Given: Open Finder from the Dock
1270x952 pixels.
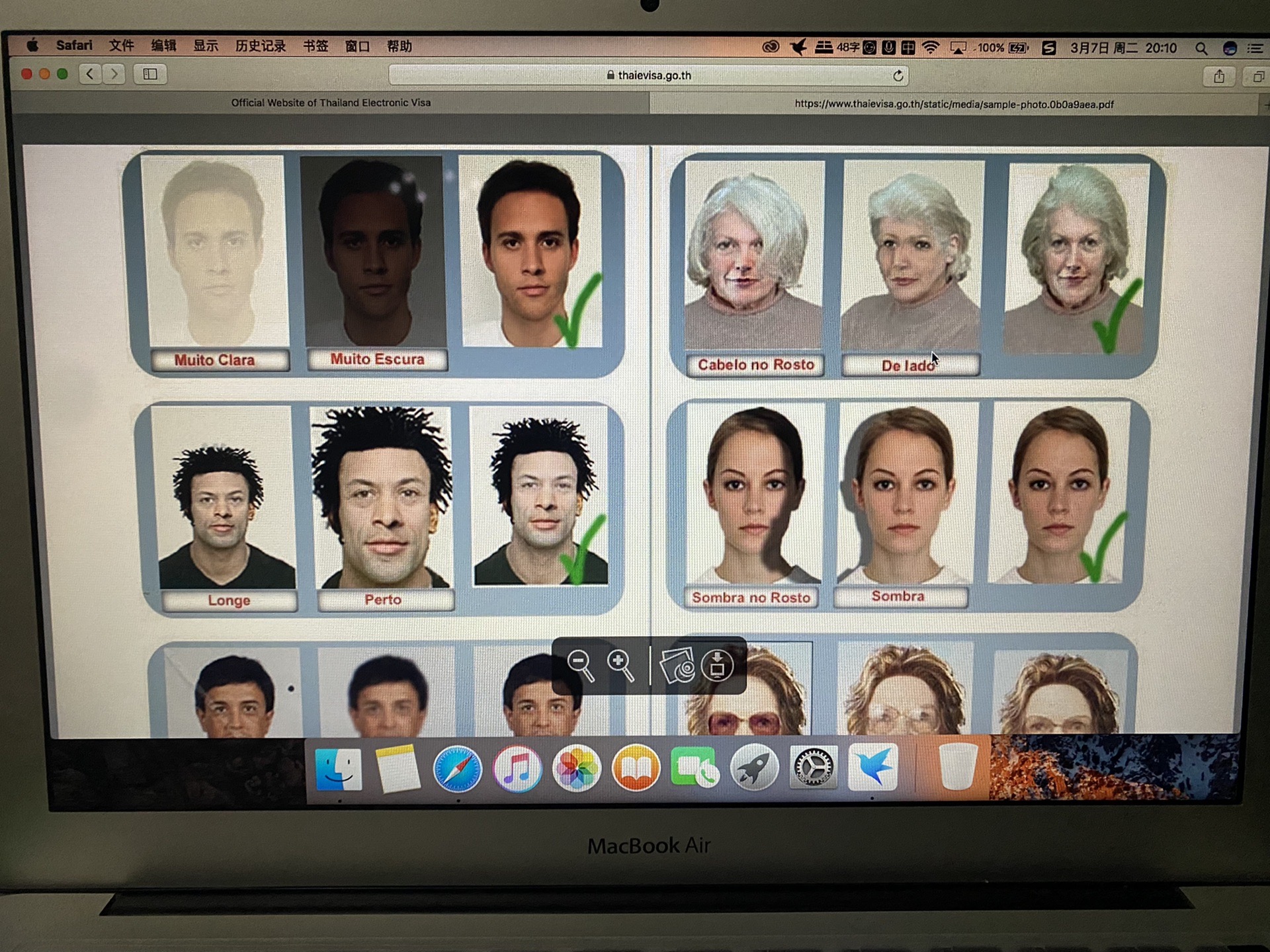Looking at the screenshot, I should 338,770.
